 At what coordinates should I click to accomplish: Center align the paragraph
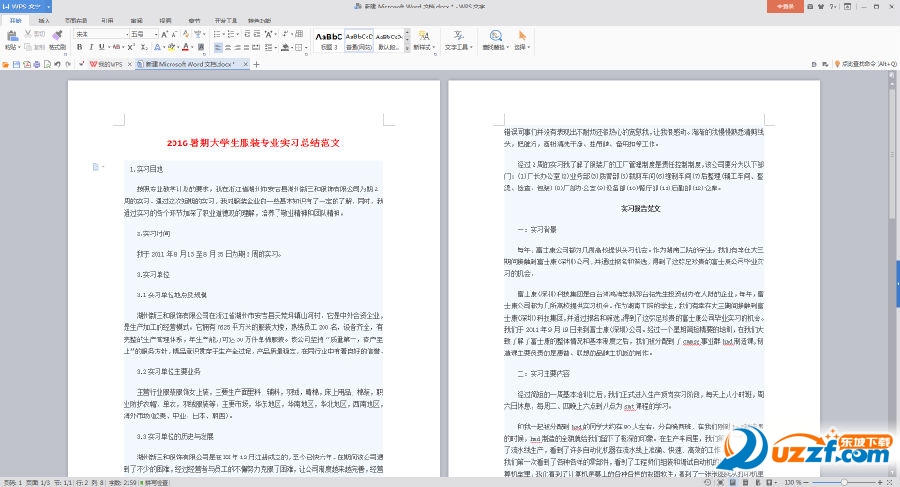pos(228,47)
